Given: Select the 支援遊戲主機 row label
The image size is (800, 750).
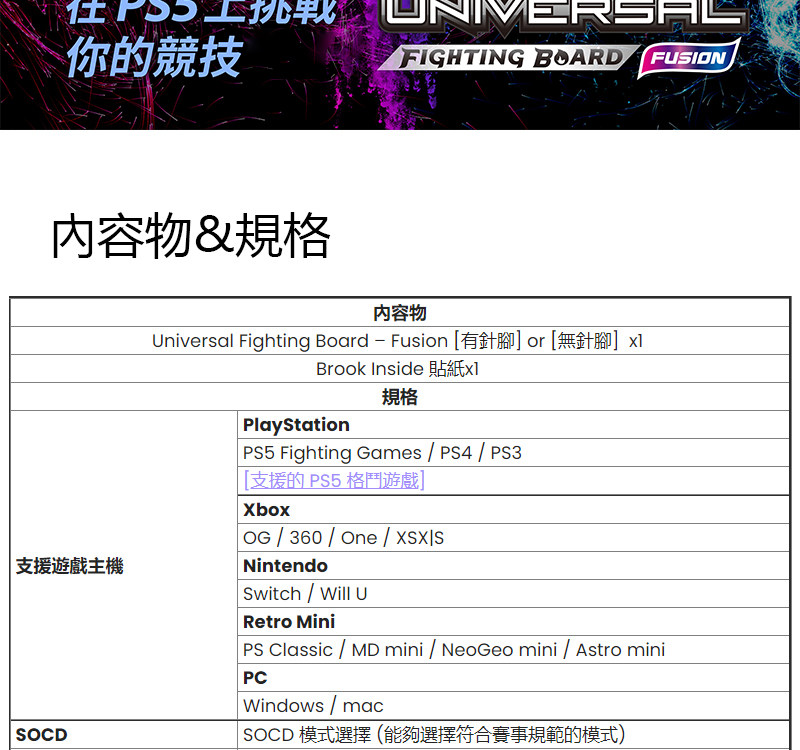Looking at the screenshot, I should click(69, 566).
